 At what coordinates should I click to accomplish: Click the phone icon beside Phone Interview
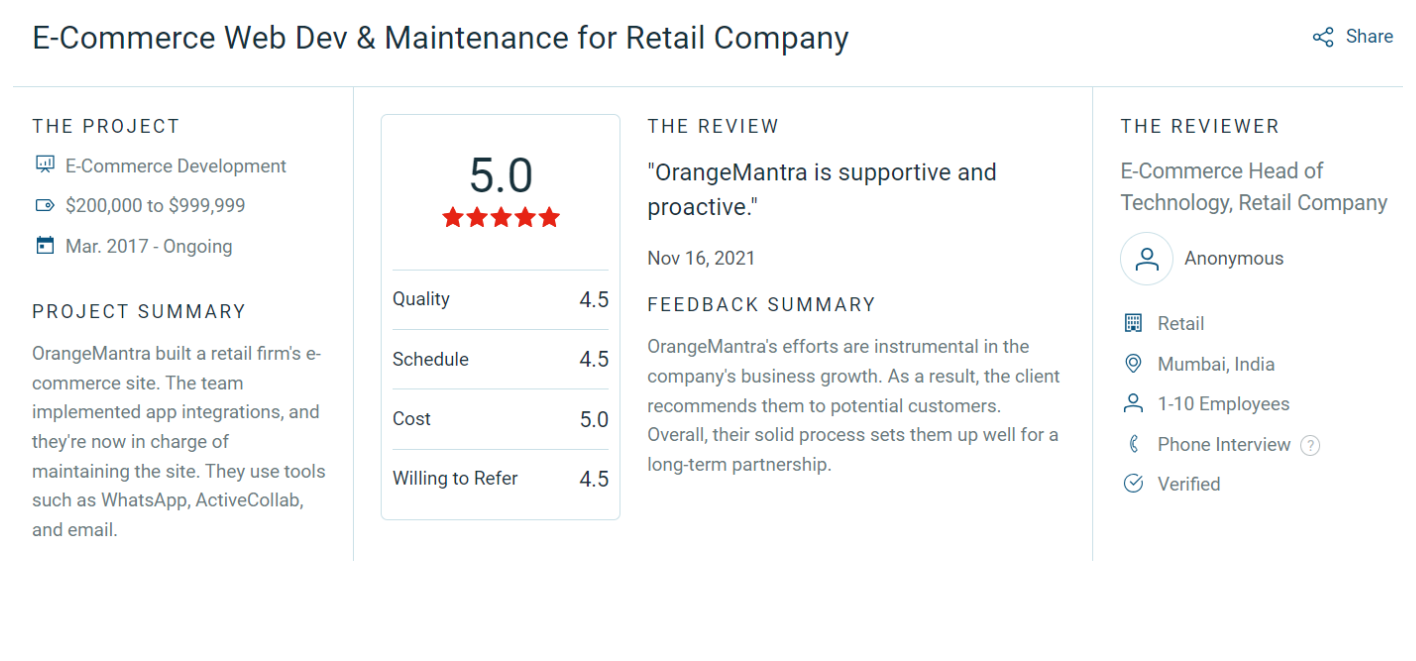click(1133, 444)
